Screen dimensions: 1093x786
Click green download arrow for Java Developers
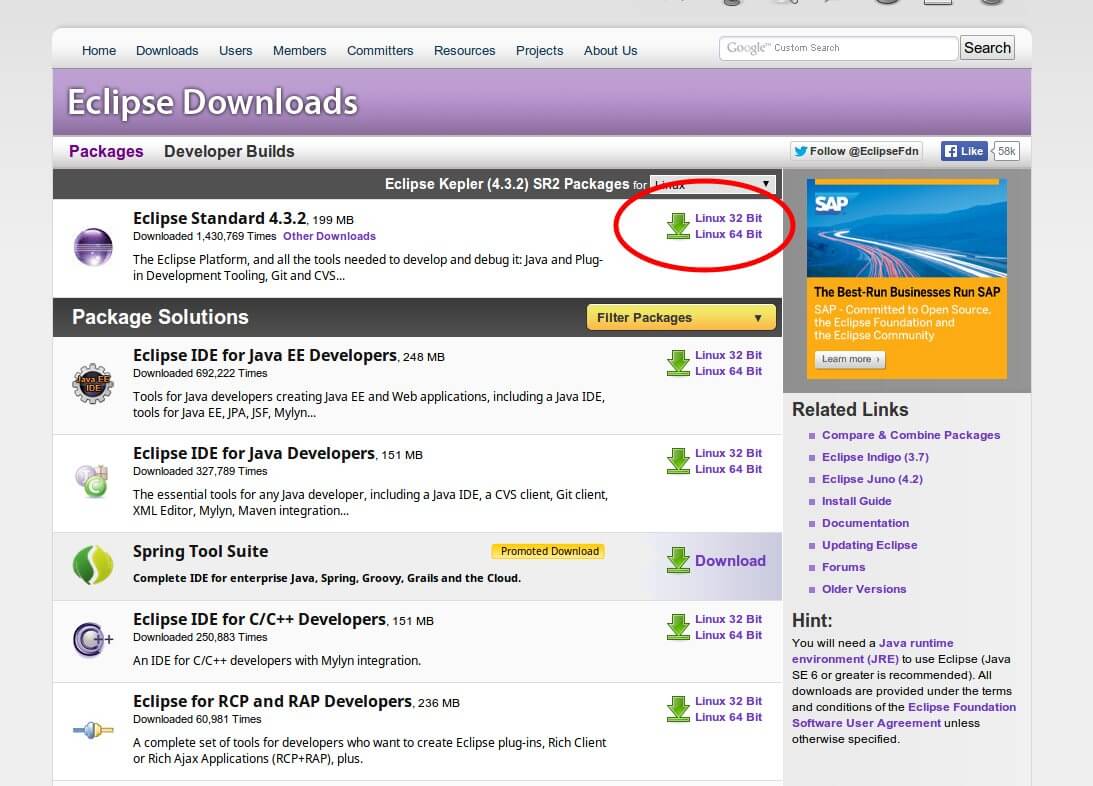[x=678, y=461]
